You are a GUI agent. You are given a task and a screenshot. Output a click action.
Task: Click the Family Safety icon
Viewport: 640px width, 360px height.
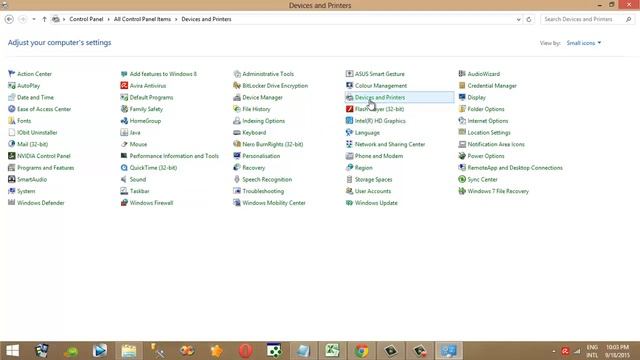(124, 109)
